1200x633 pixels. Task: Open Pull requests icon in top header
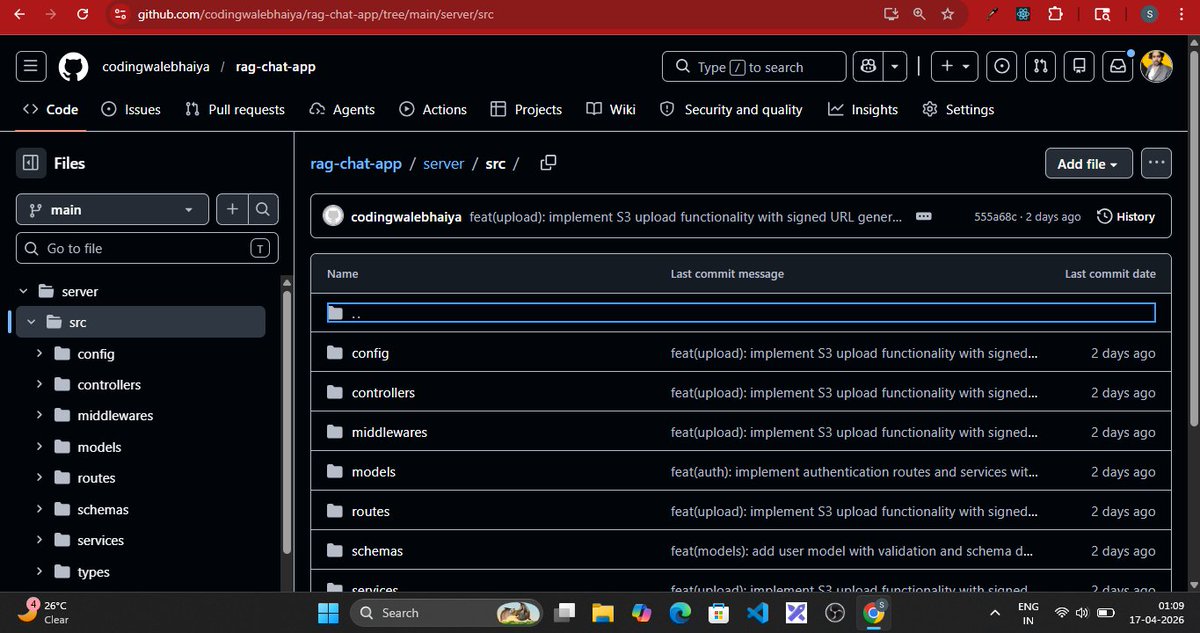click(1041, 67)
